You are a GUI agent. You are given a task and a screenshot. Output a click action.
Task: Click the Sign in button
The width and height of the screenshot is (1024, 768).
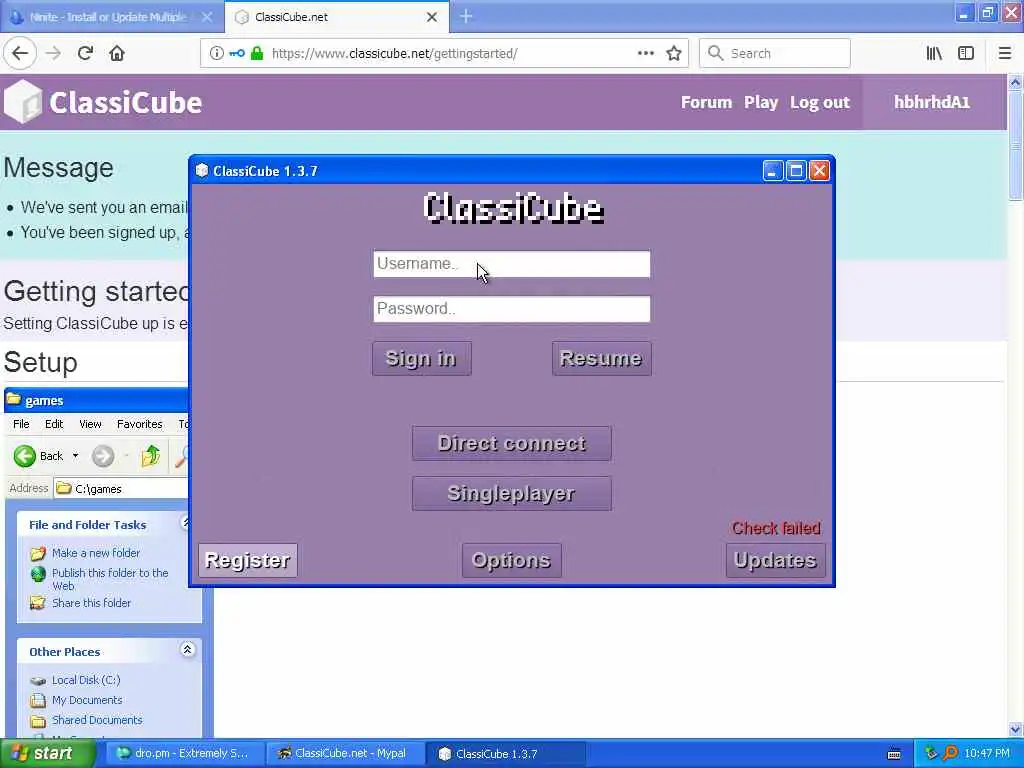point(422,358)
